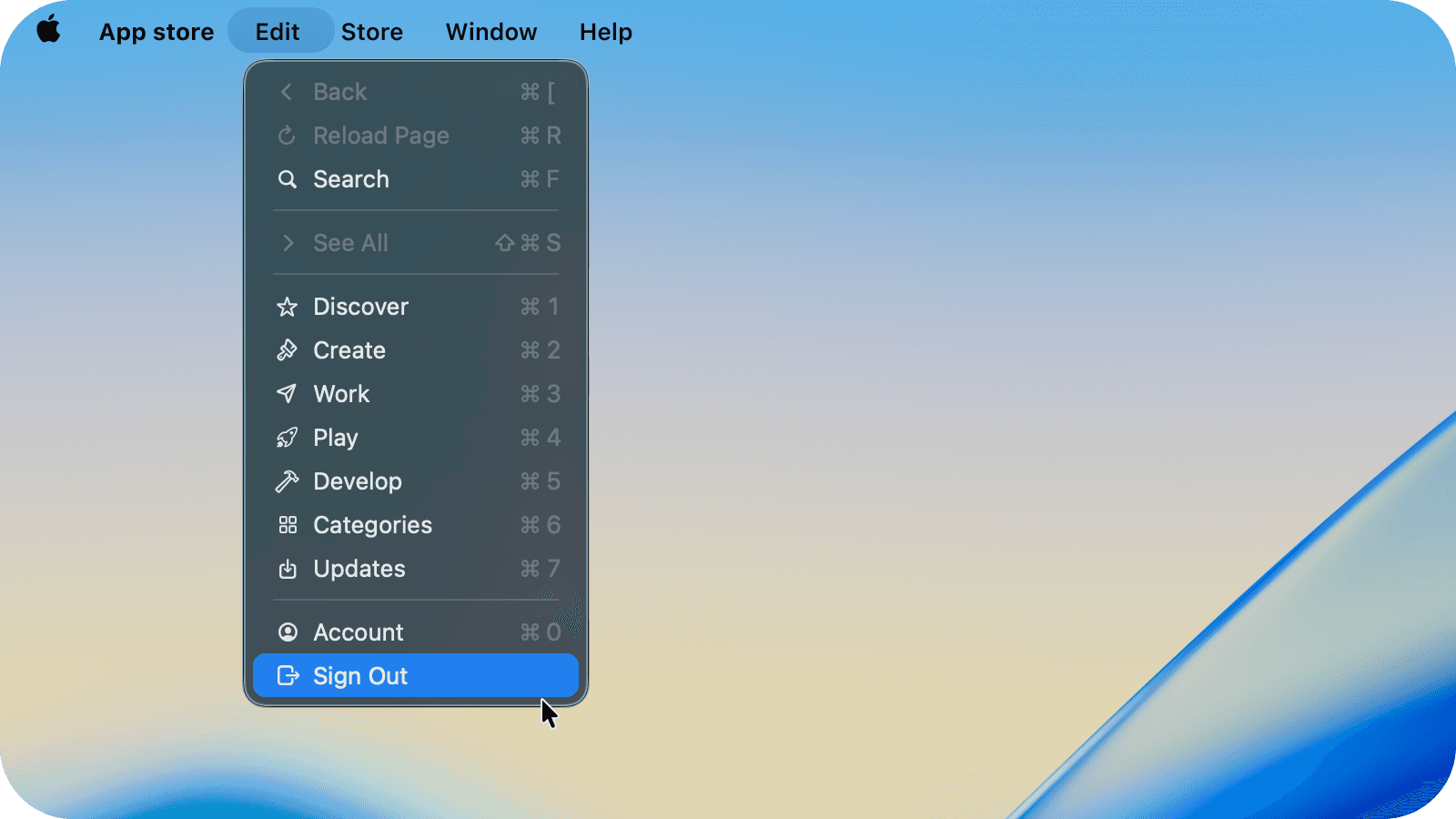Go to the Create section
Viewport: 1456px width, 819px height.
tap(416, 350)
